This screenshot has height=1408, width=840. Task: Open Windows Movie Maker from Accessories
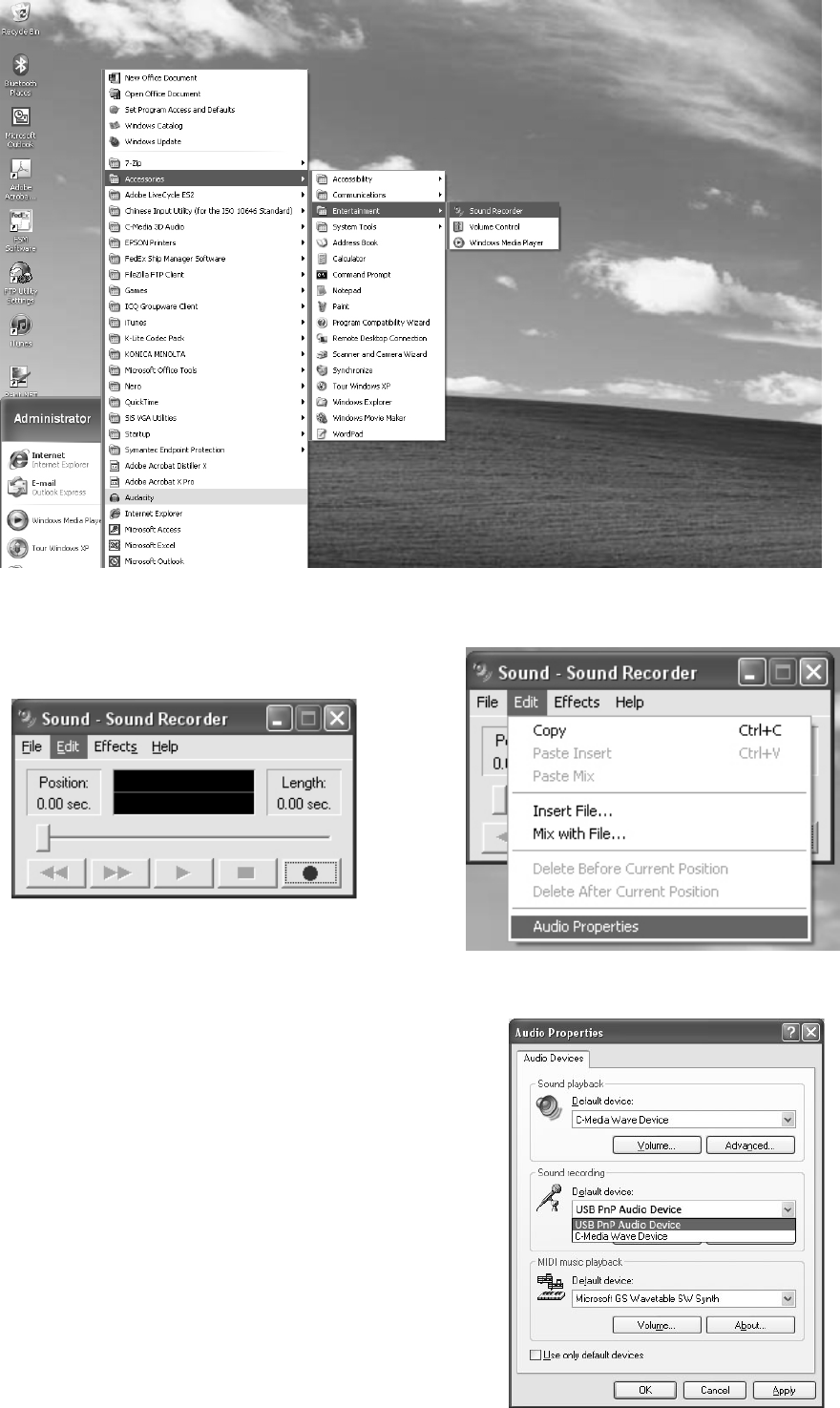tap(378, 418)
